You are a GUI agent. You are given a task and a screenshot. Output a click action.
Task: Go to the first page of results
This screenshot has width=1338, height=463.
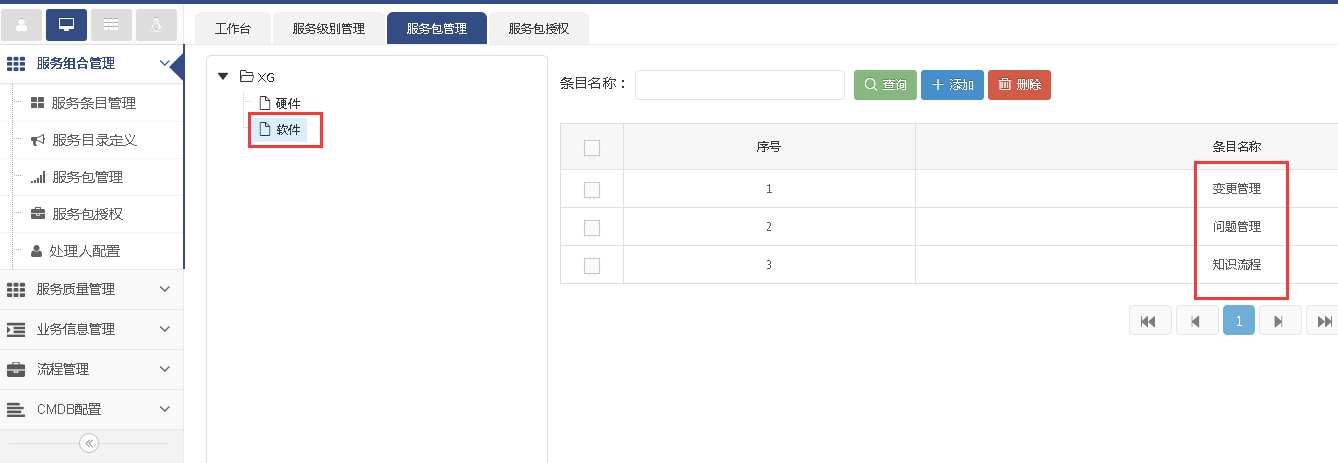(x=1148, y=321)
